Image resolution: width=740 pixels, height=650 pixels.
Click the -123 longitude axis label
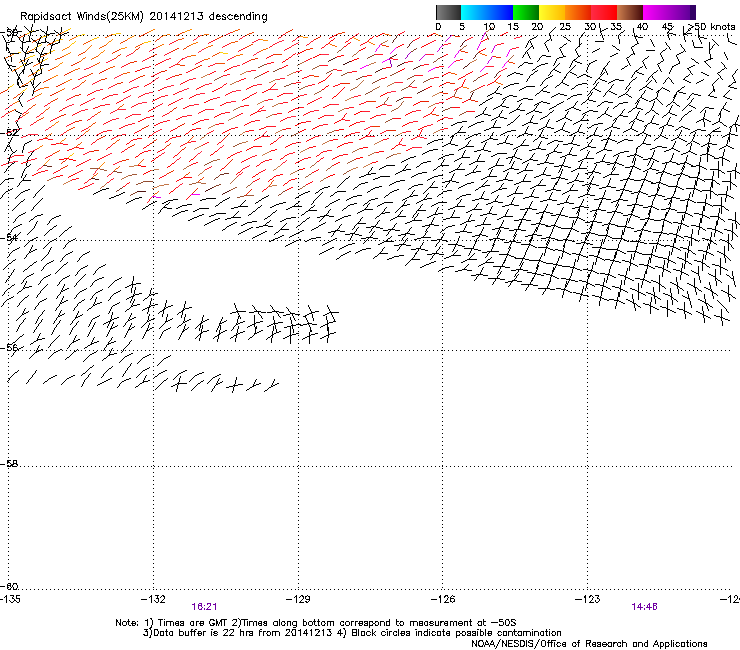[588, 599]
